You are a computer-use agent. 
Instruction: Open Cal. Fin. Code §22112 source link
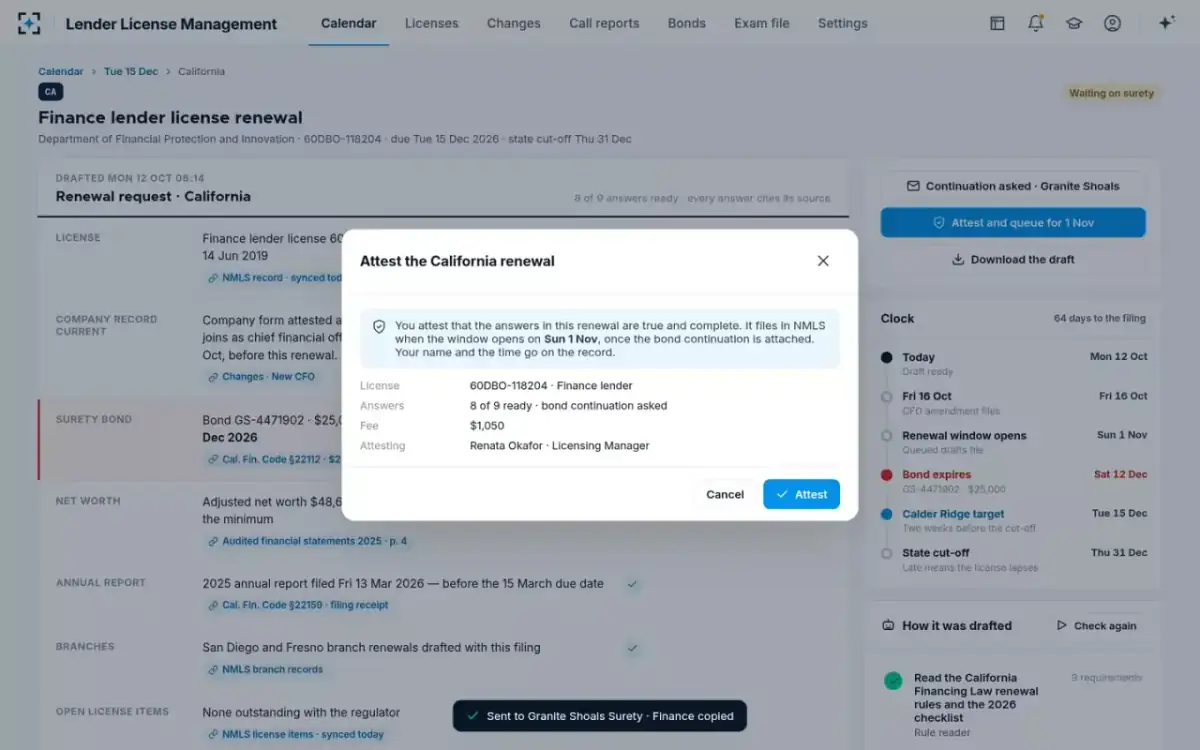(275, 459)
